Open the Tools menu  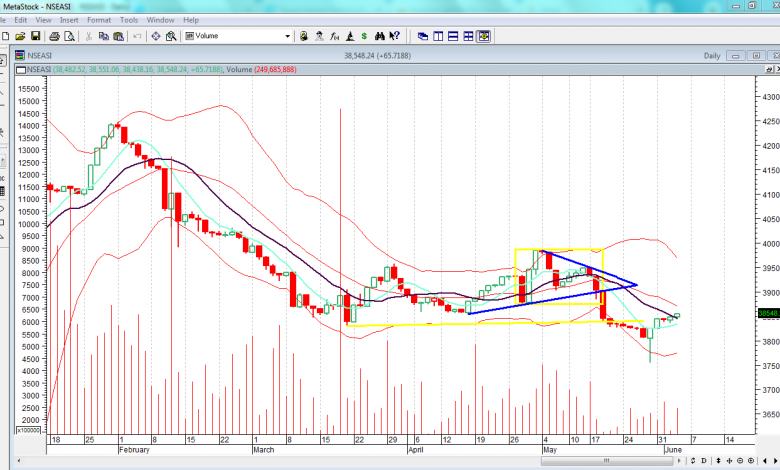coord(129,19)
